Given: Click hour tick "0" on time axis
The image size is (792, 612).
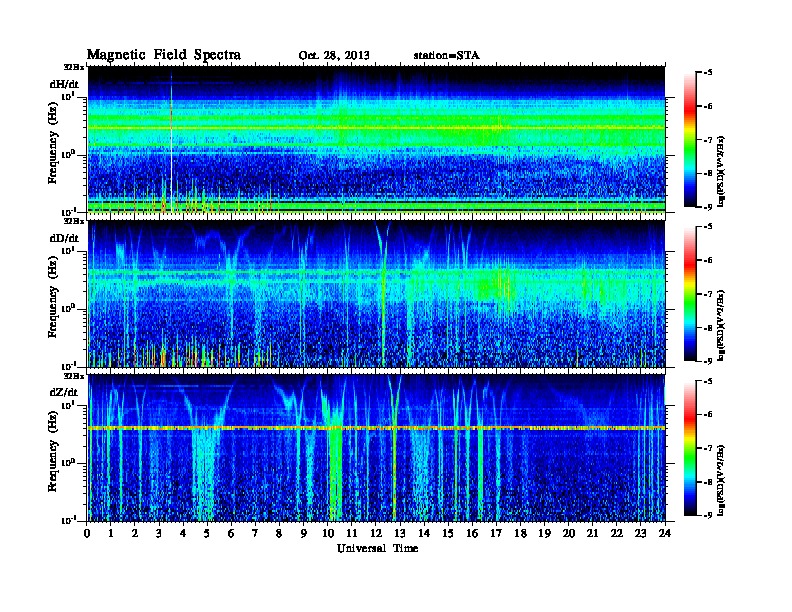Looking at the screenshot, I should click(x=88, y=534).
